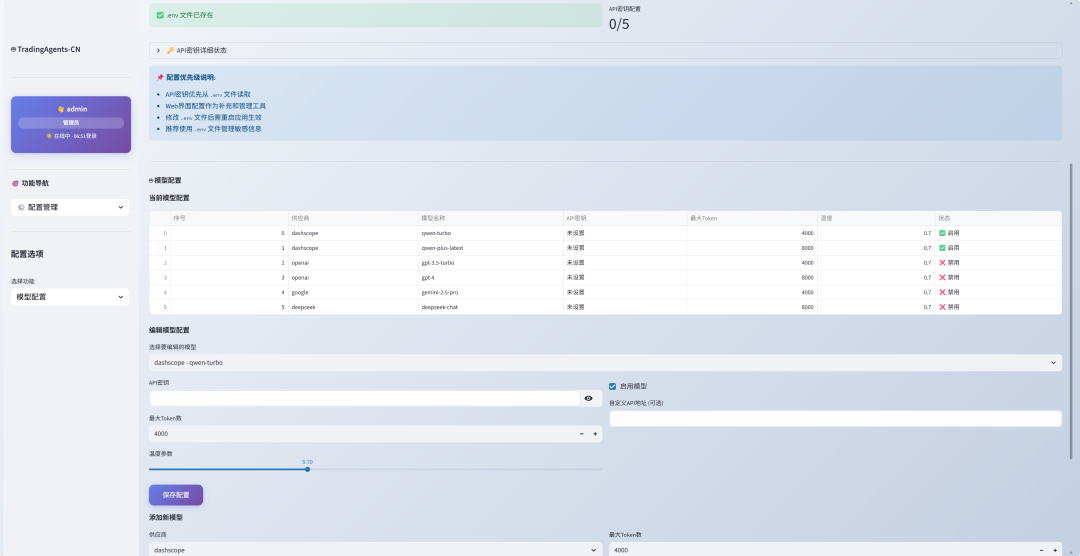Click the 自定义API地址 input field
The width and height of the screenshot is (1080, 556).
[835, 419]
